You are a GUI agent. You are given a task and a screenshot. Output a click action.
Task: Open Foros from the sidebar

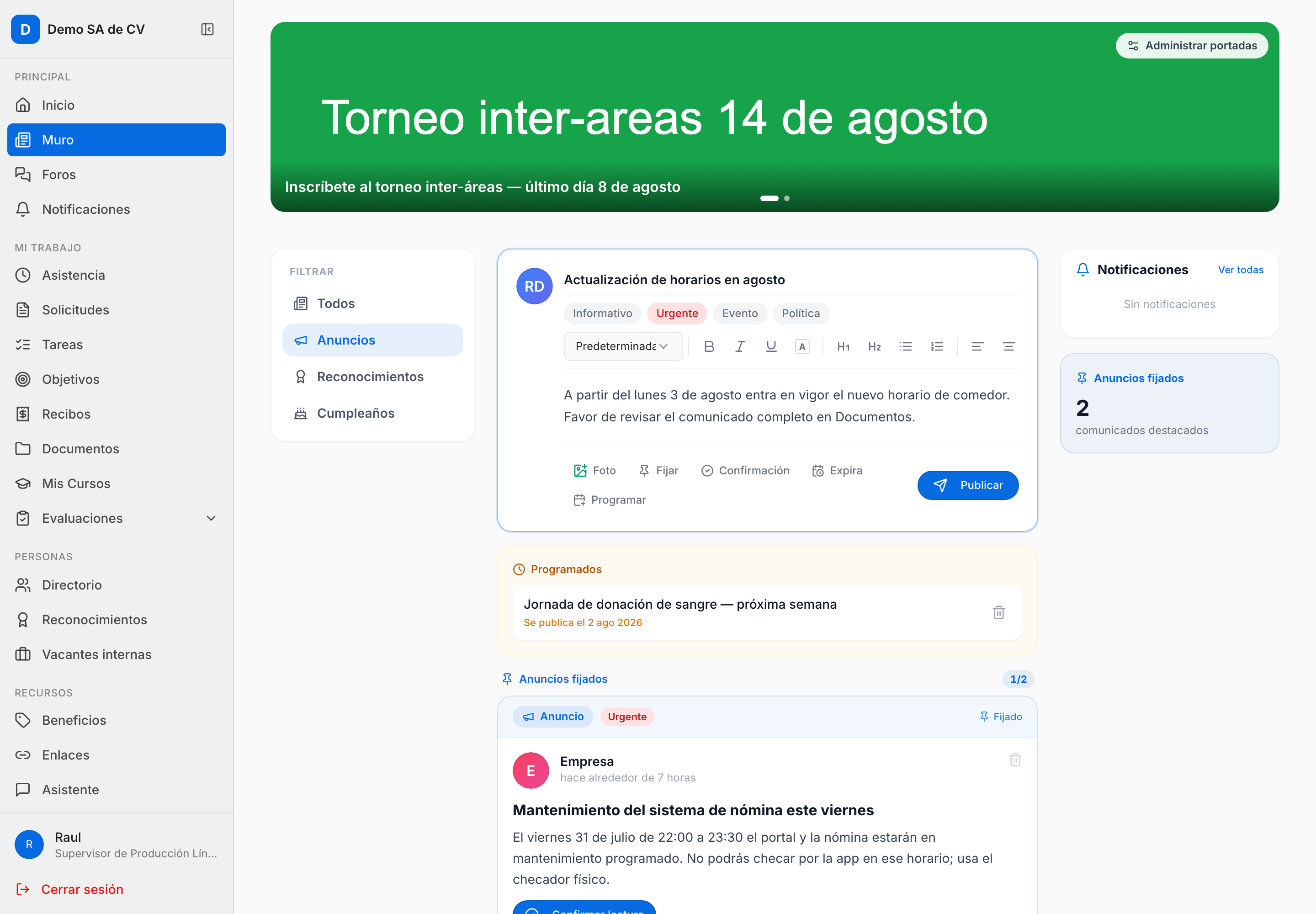pos(116,175)
